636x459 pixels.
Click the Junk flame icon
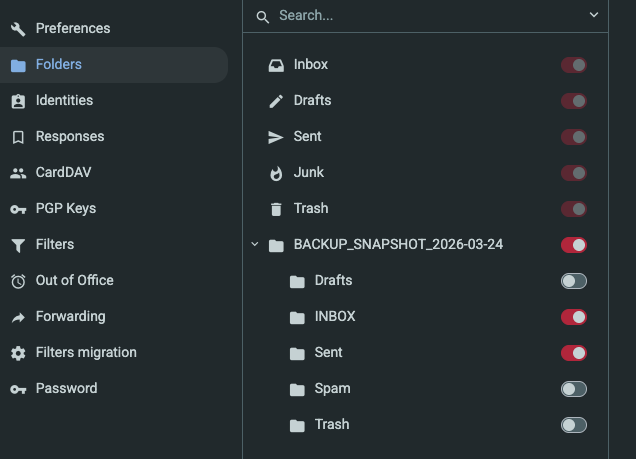(276, 173)
